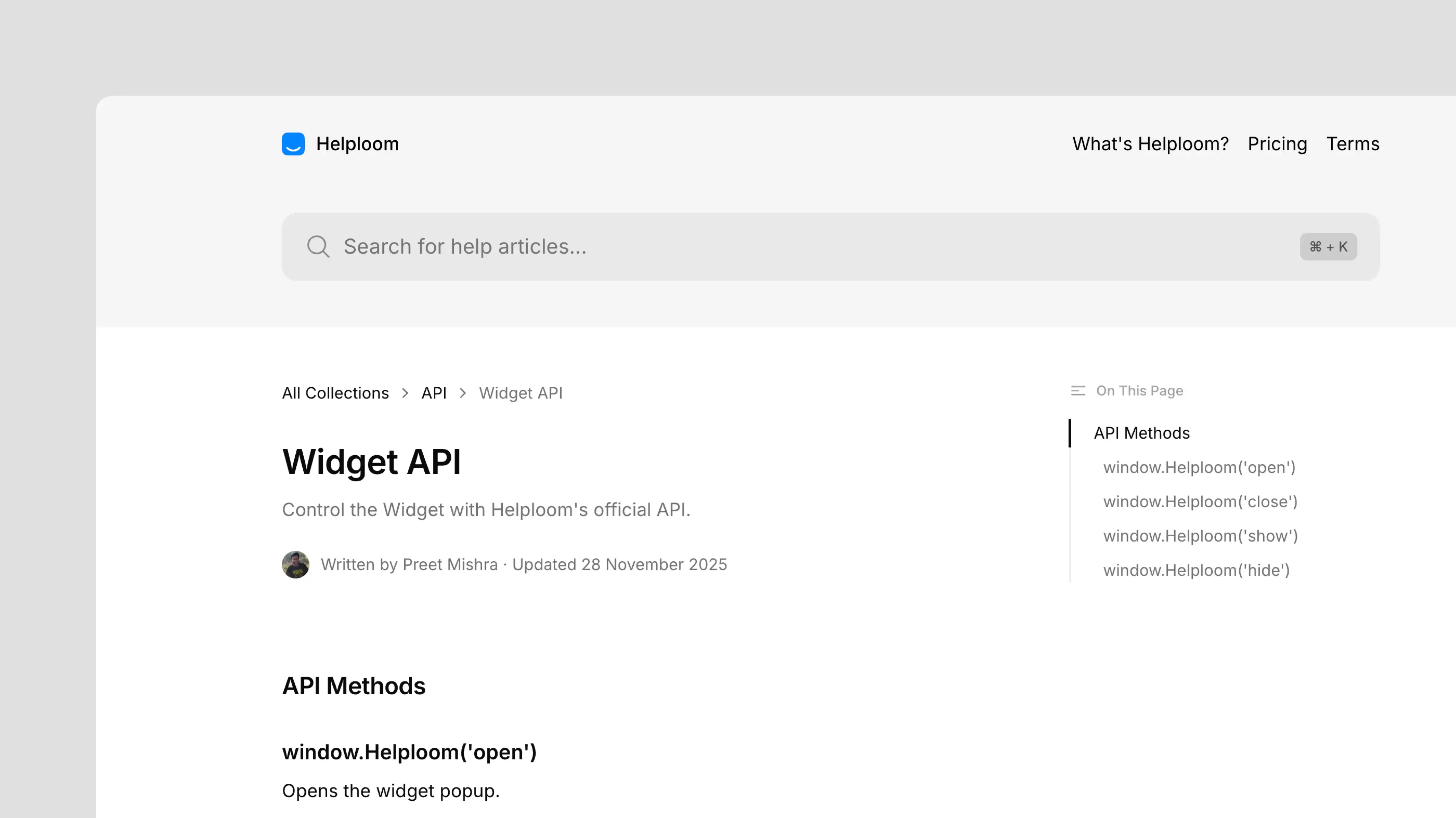Click chevron after API breadcrumb
Screen dimensions: 1456x818
pyautogui.click(x=463, y=393)
